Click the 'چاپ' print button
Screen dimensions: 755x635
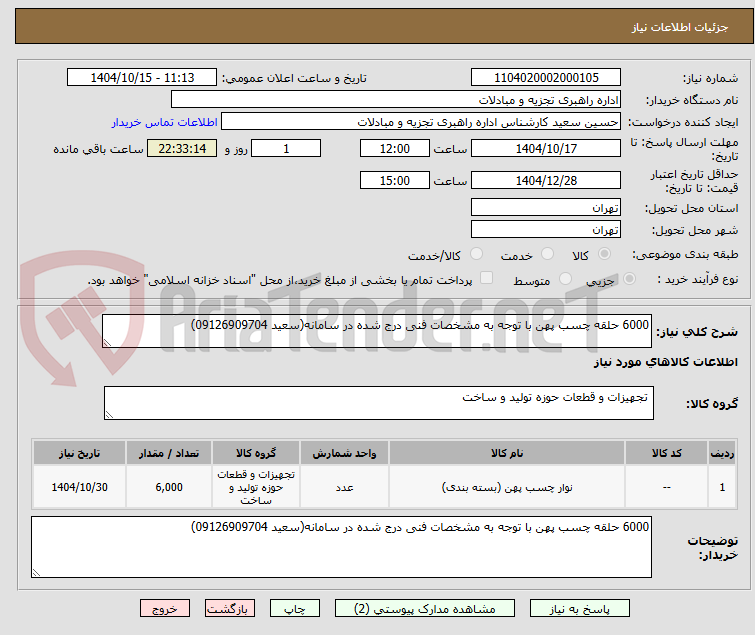(x=295, y=609)
